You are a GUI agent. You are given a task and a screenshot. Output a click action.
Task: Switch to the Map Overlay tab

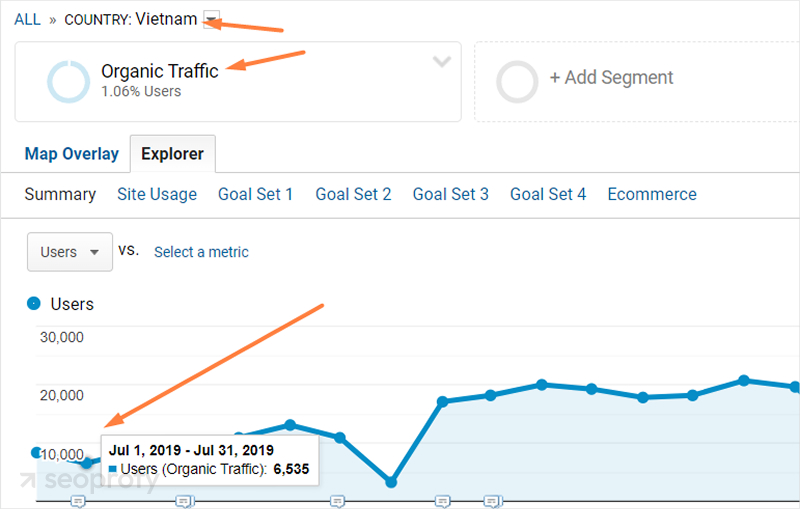pos(71,154)
